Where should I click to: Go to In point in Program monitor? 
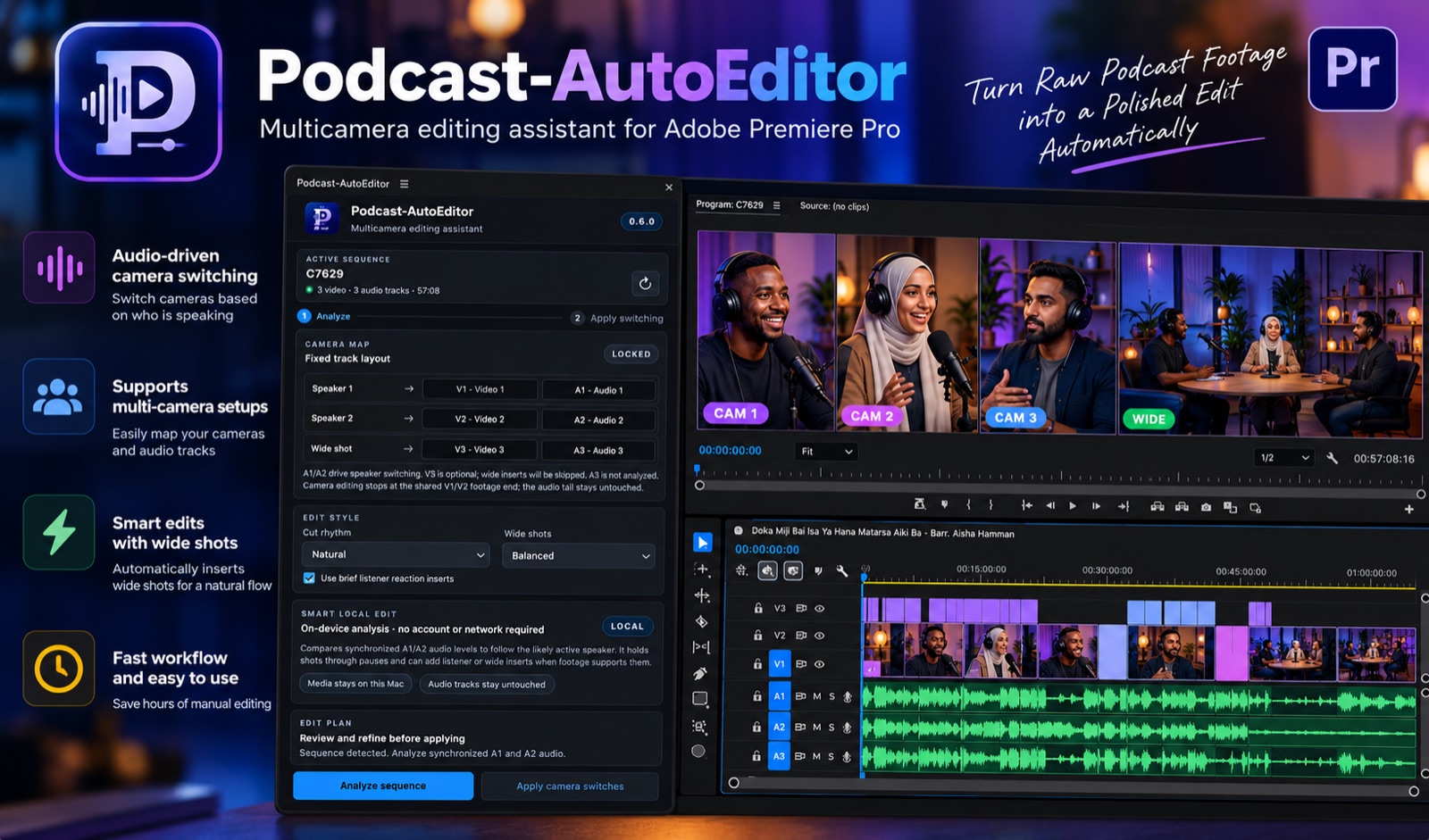click(x=1027, y=505)
